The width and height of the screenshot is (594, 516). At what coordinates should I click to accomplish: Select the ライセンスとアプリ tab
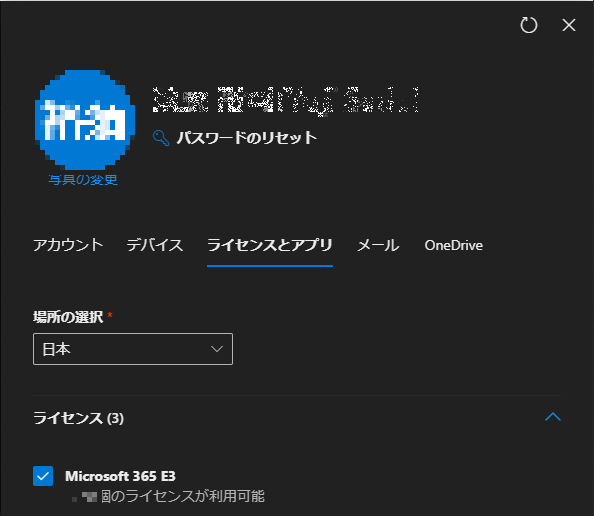point(270,245)
